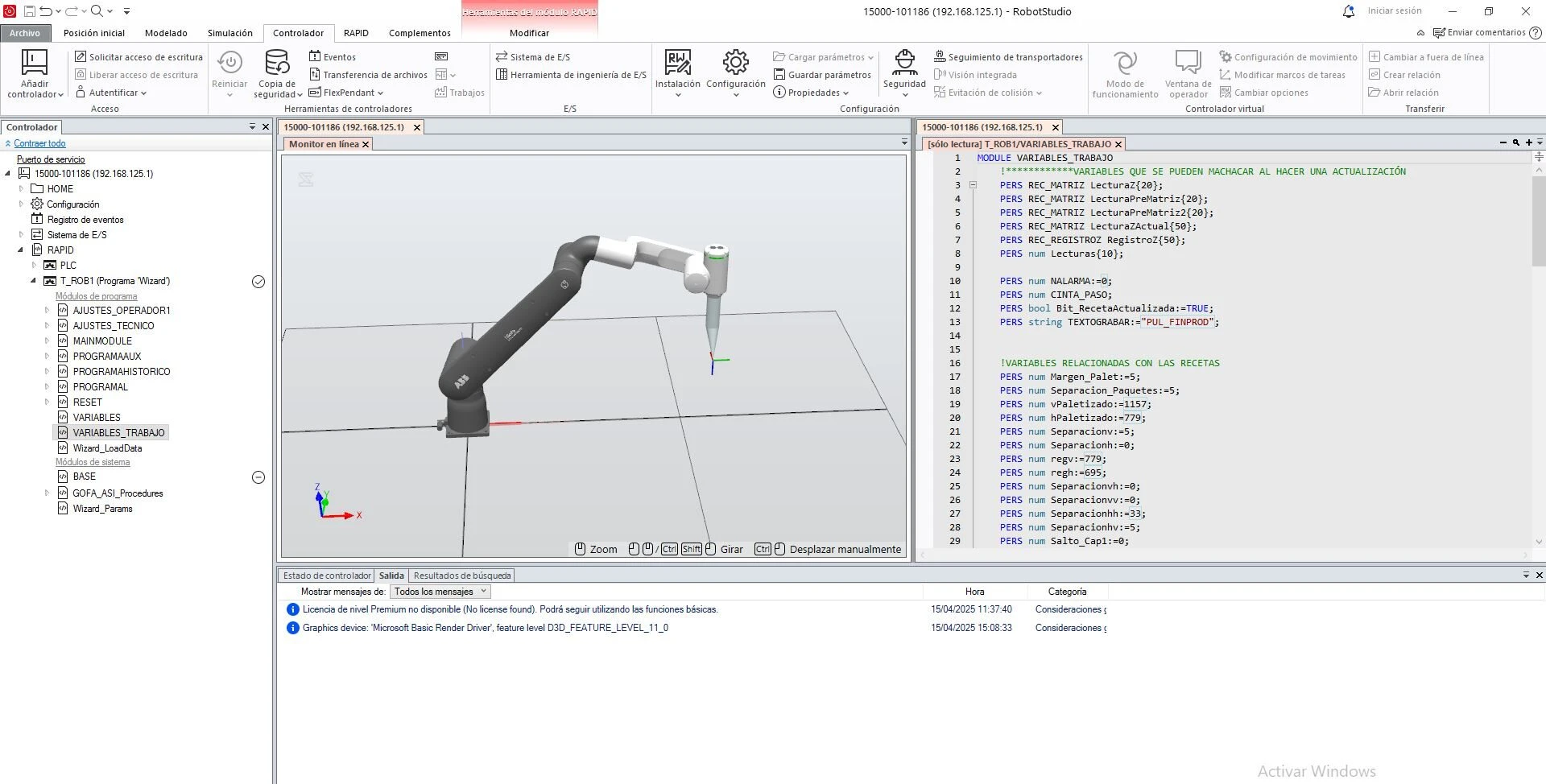
Task: Expand the HOME folder in controller tree
Action: pyautogui.click(x=20, y=188)
